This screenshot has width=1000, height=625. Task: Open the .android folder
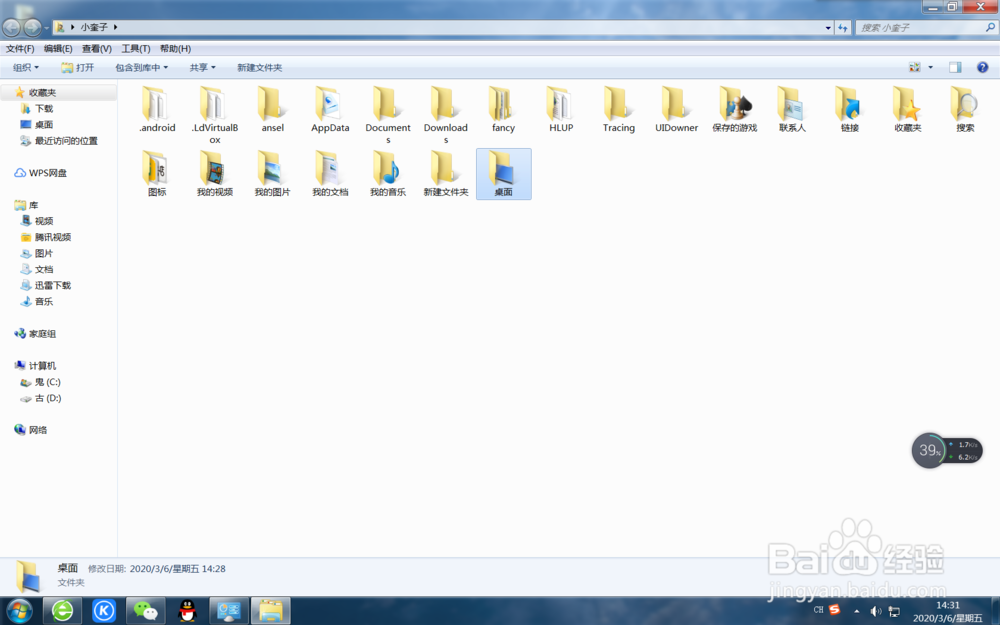point(157,109)
